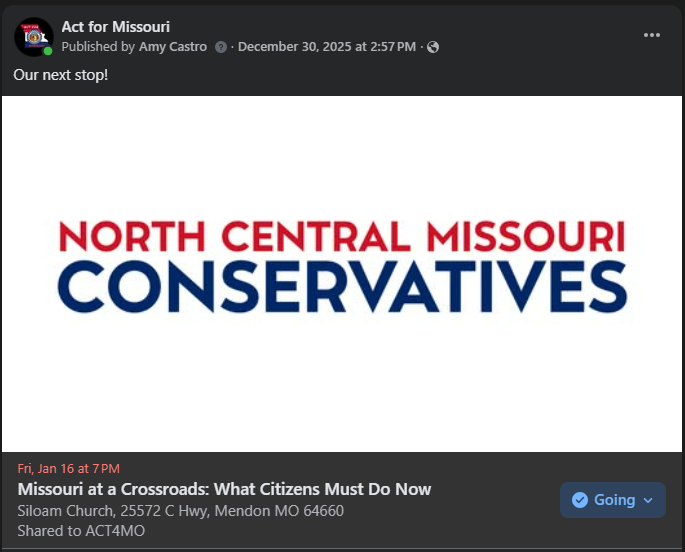Click the "Published by" label text

[x=98, y=47]
